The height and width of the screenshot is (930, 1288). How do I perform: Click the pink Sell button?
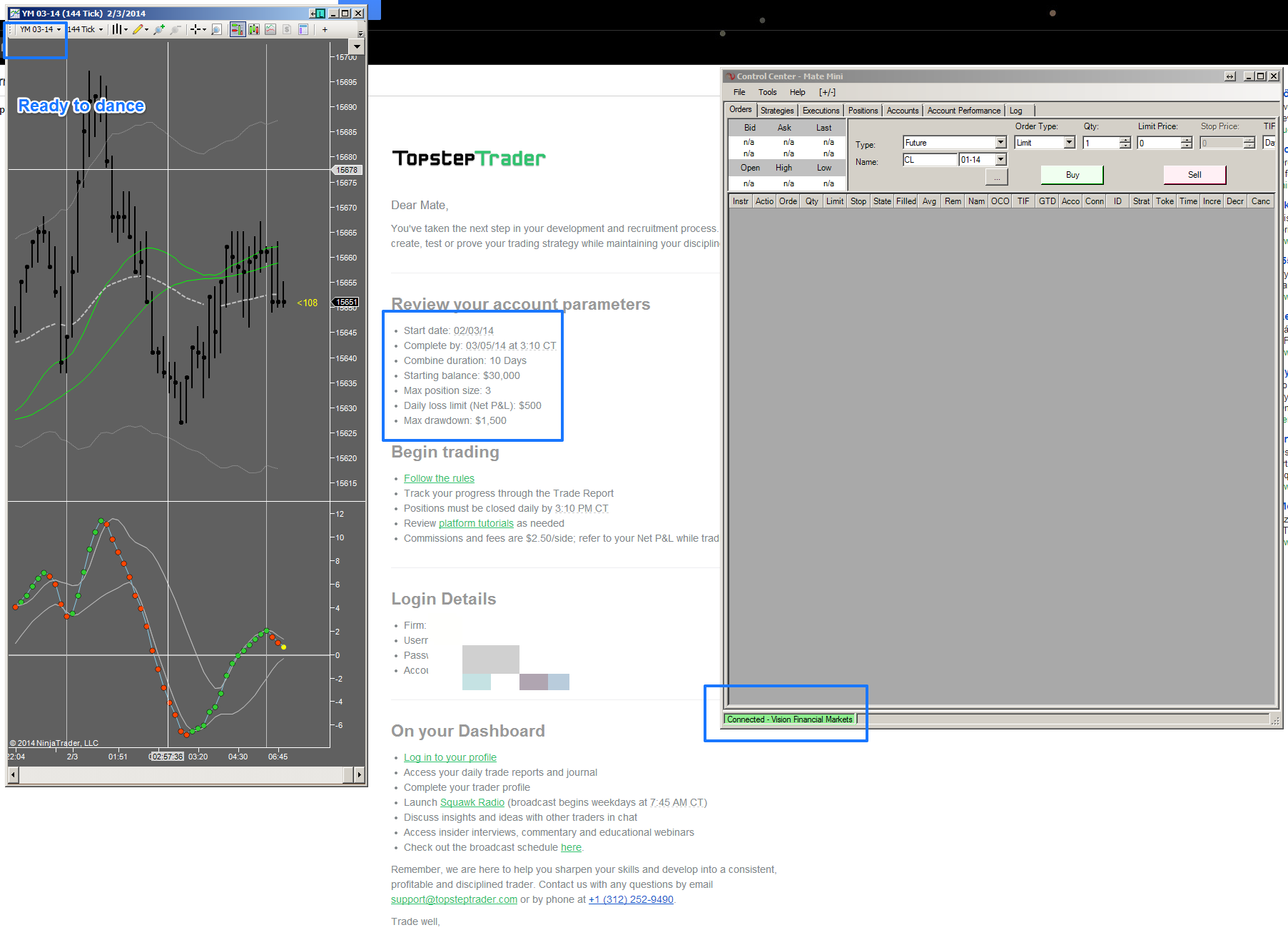coord(1195,175)
